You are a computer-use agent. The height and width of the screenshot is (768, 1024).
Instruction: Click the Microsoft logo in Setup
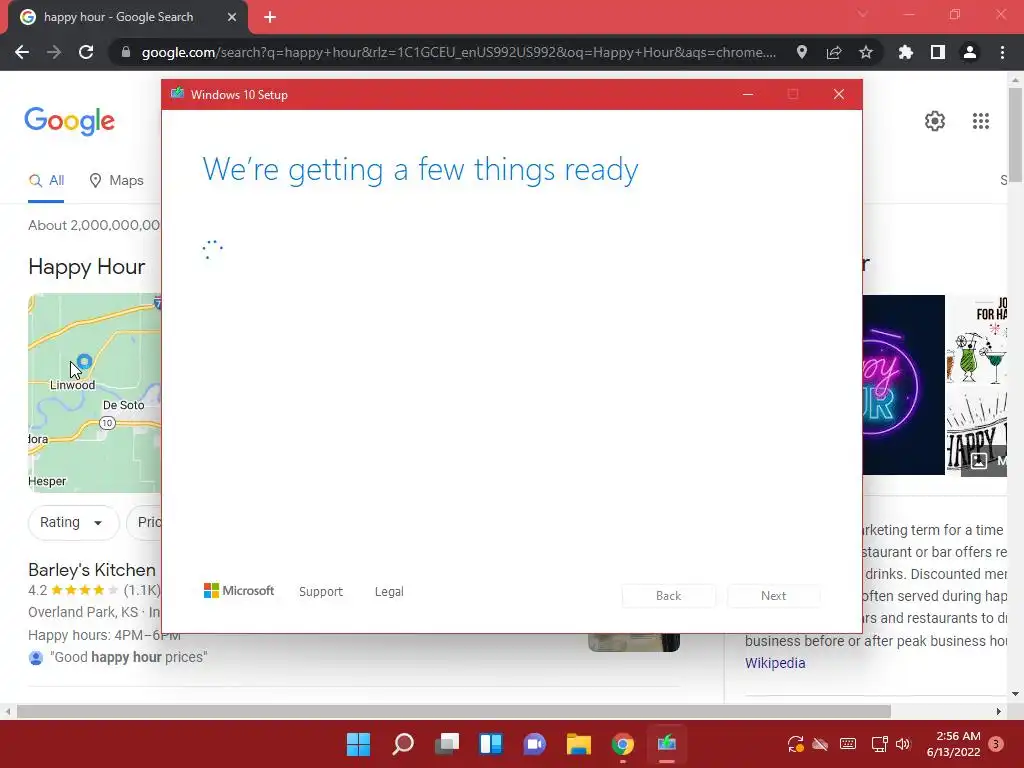pyautogui.click(x=239, y=590)
